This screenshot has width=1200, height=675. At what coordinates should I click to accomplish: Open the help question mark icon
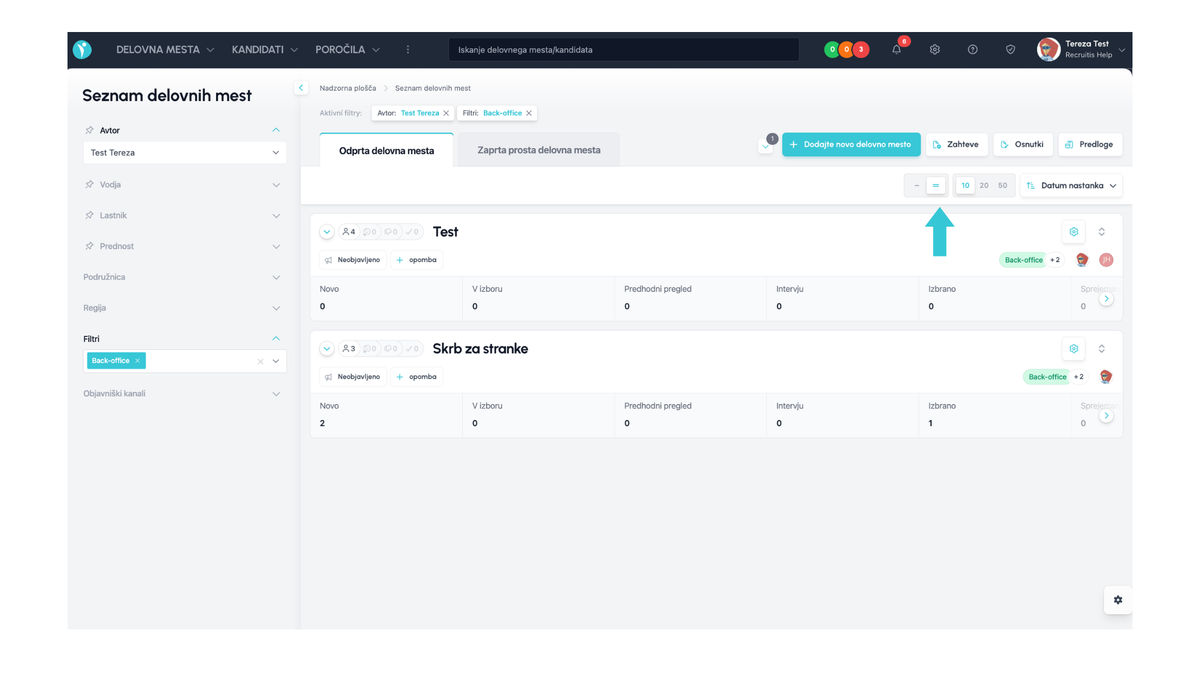972,50
